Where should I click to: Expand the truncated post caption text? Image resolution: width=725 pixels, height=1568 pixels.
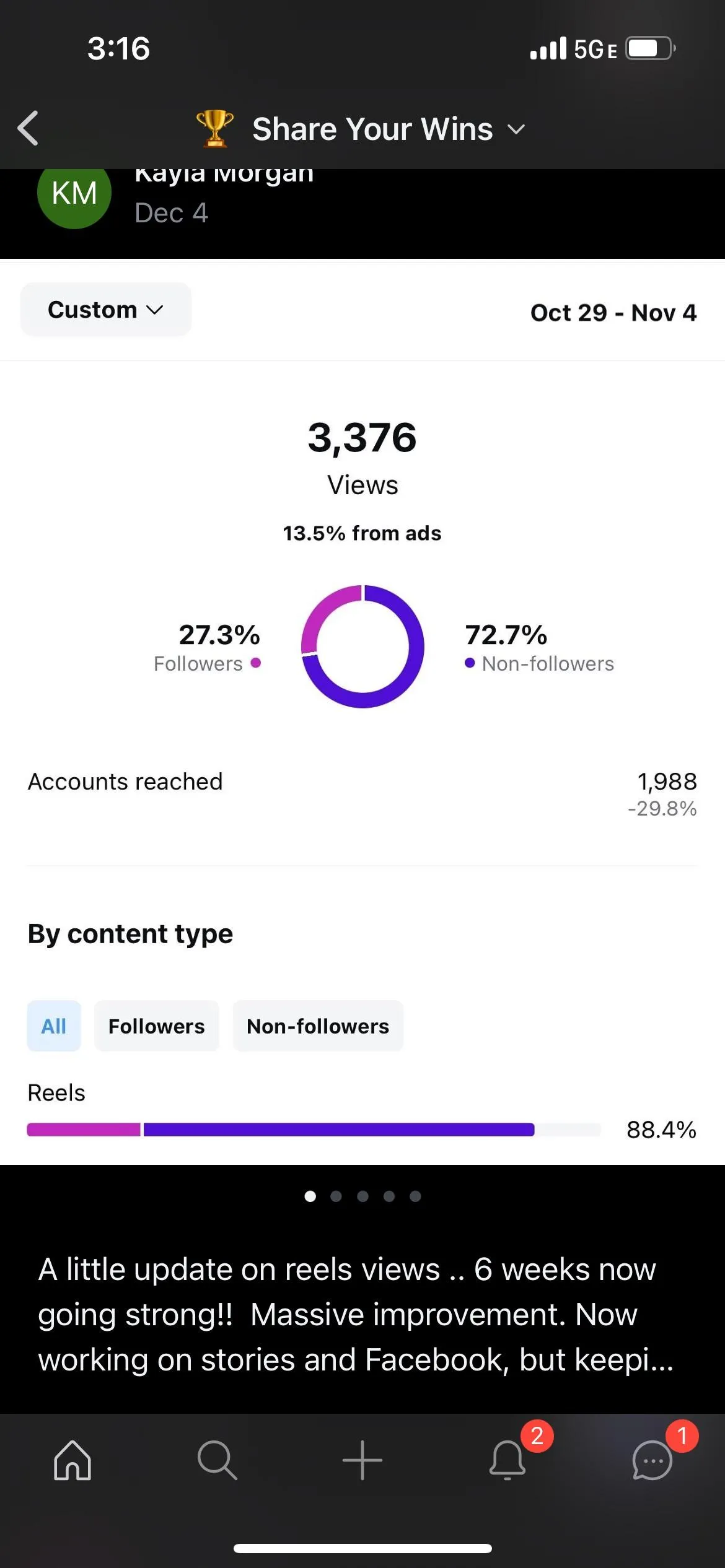pyautogui.click(x=356, y=1314)
